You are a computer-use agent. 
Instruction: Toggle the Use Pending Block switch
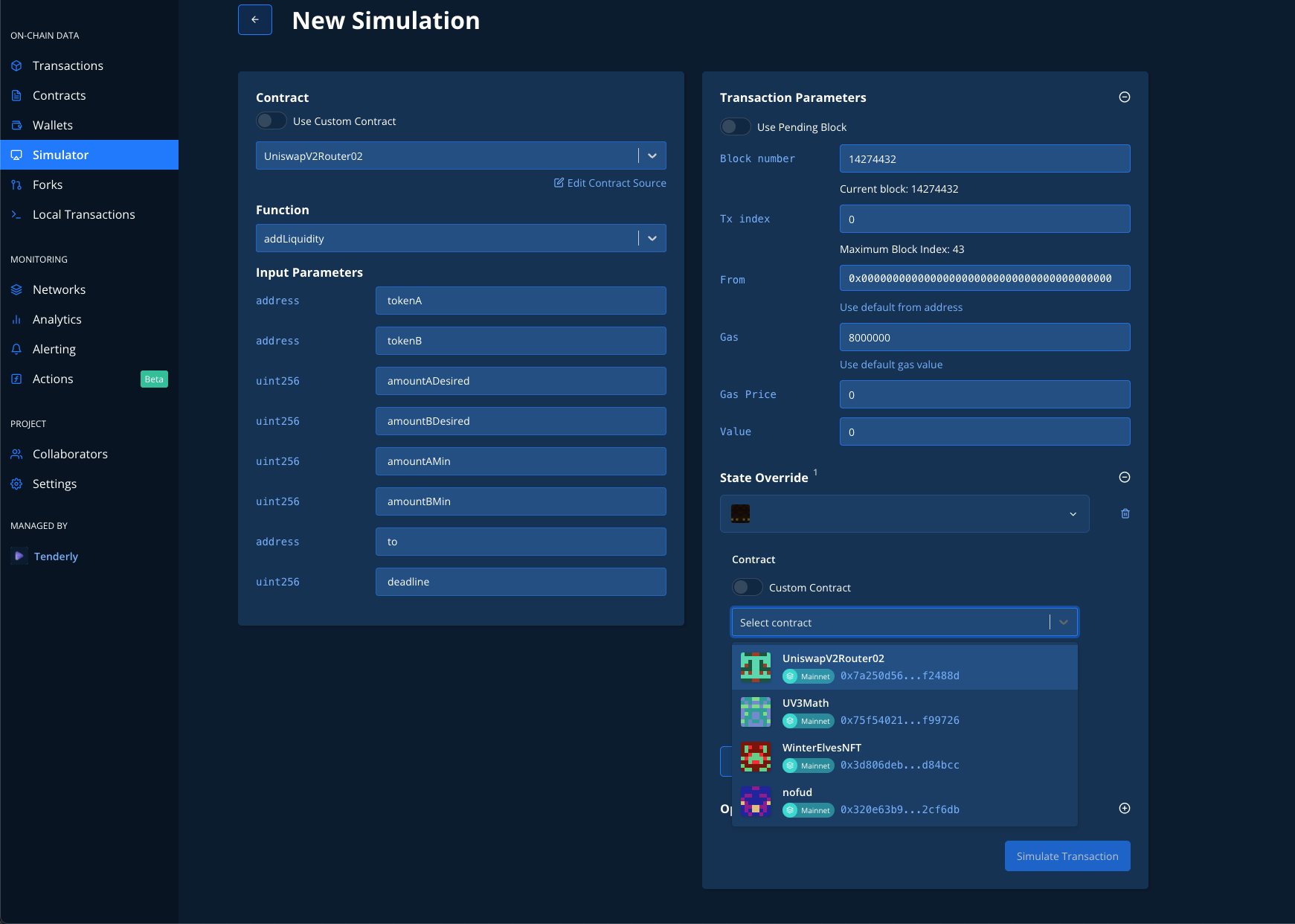point(736,126)
